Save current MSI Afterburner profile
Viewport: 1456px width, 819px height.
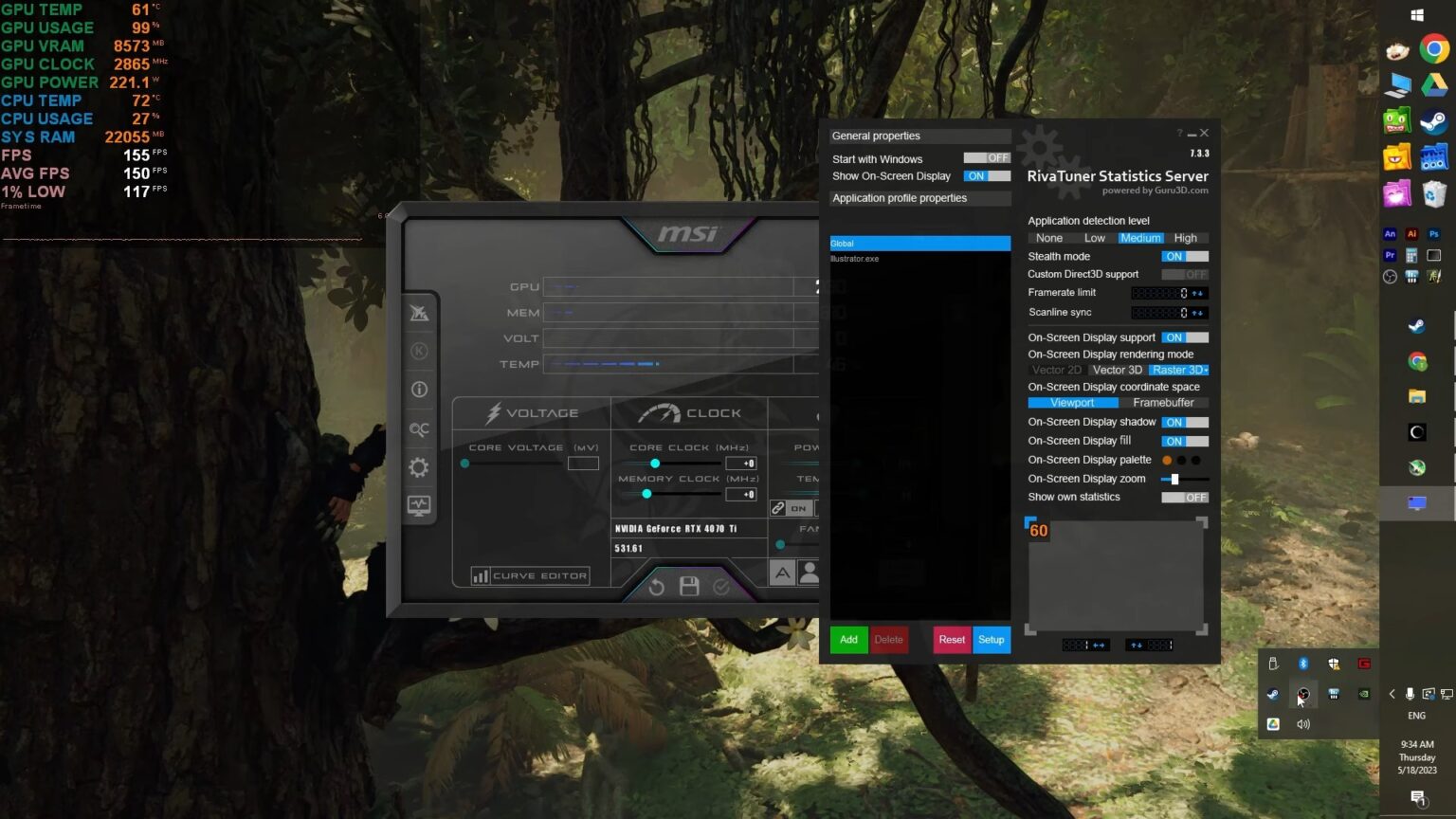(x=688, y=586)
